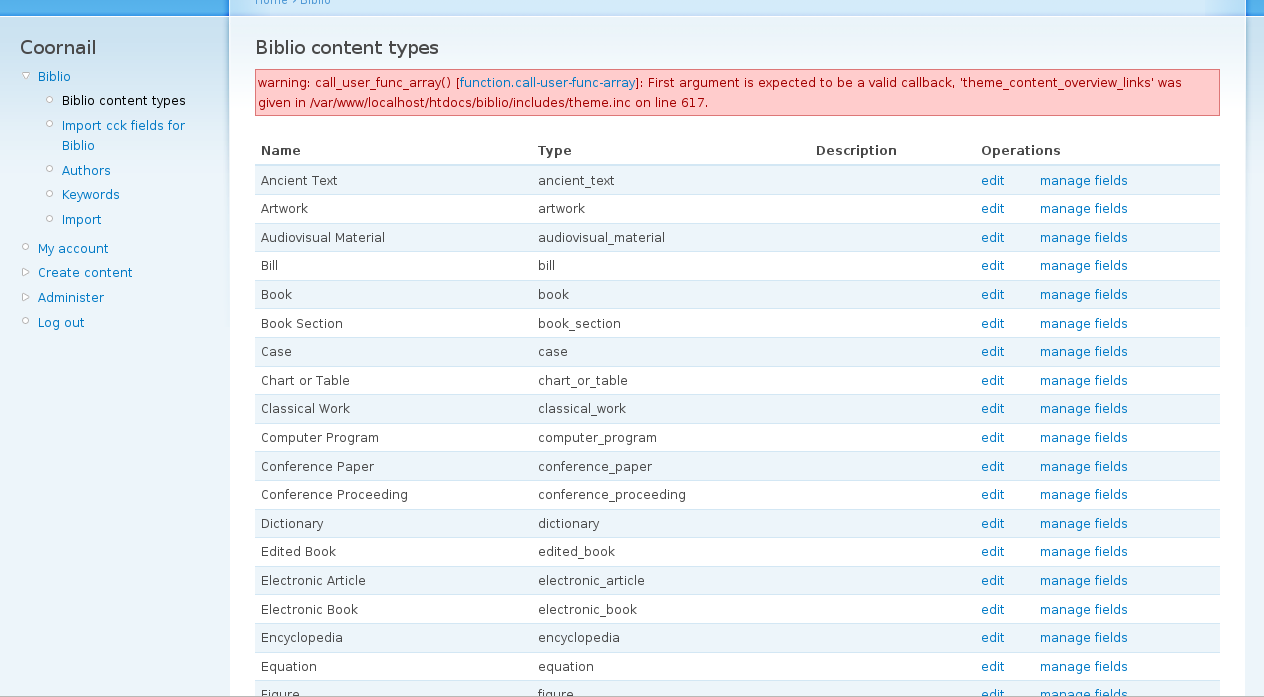Edit the Book type
Image resolution: width=1264 pixels, height=697 pixels.
992,295
